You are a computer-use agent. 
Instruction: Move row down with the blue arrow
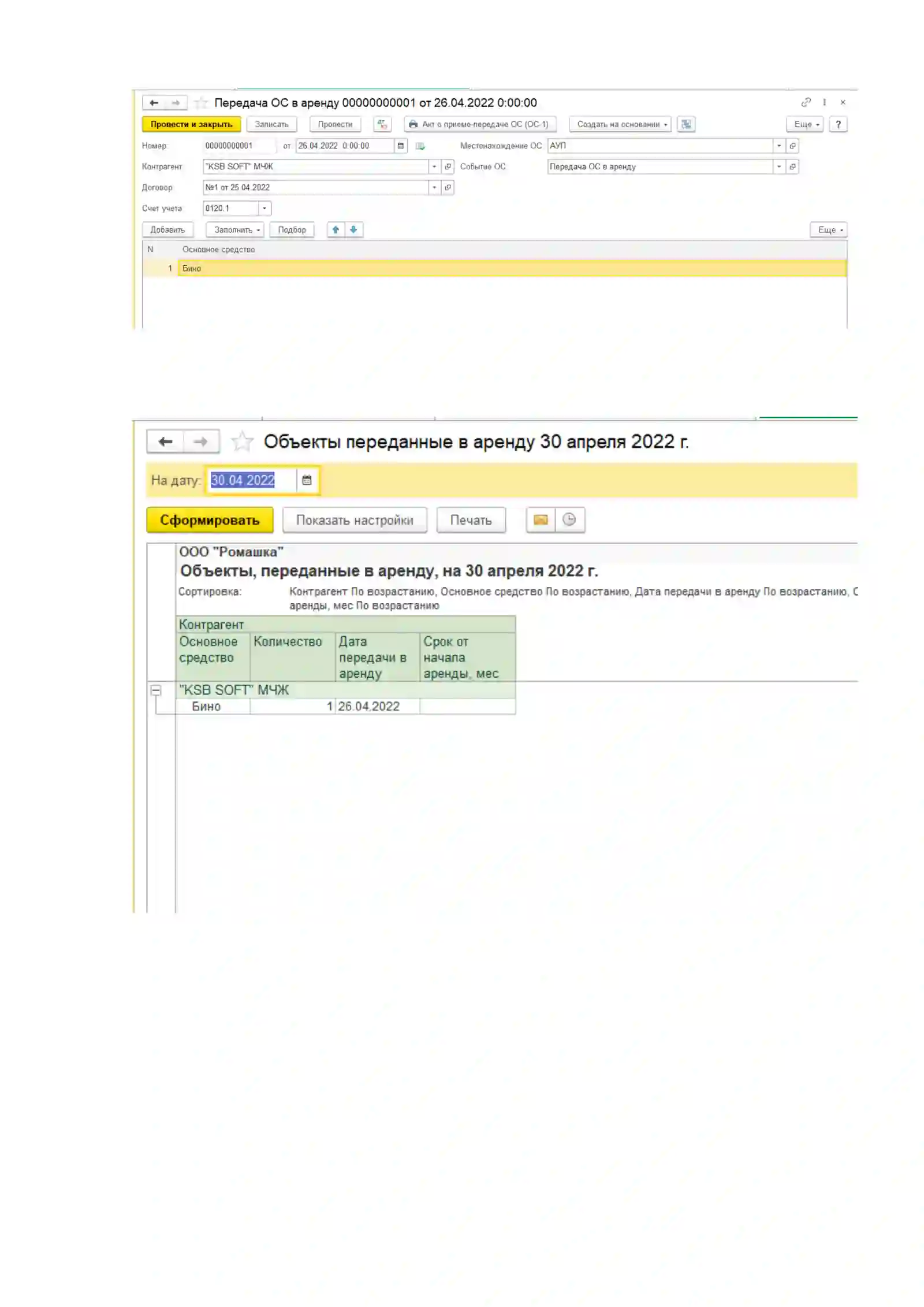tap(353, 230)
